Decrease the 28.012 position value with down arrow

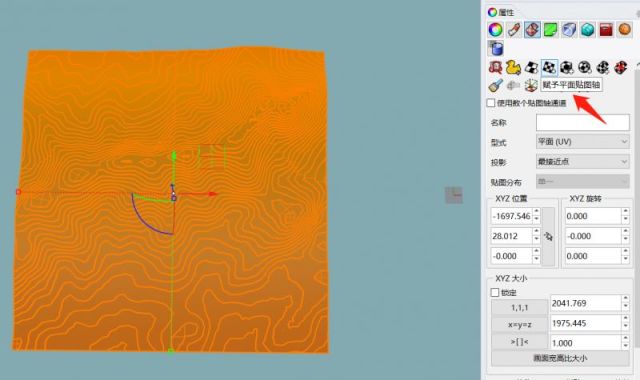tap(536, 240)
